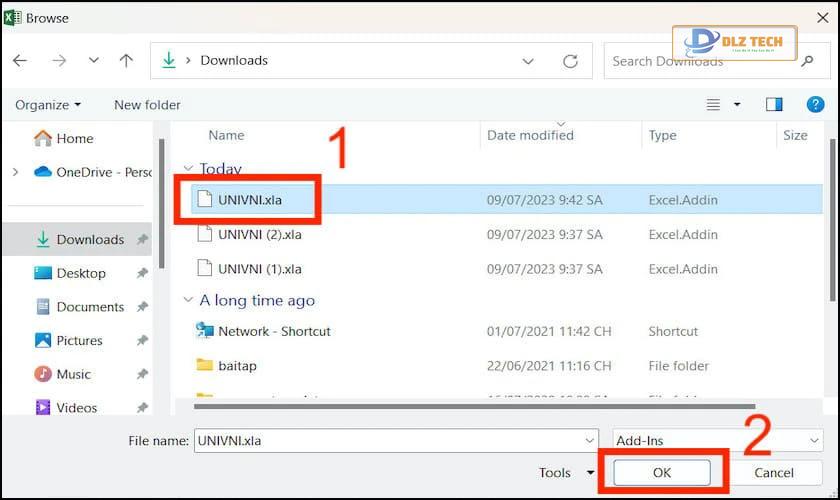Click the pin icon beside Documents
The height and width of the screenshot is (500, 840).
coord(142,307)
